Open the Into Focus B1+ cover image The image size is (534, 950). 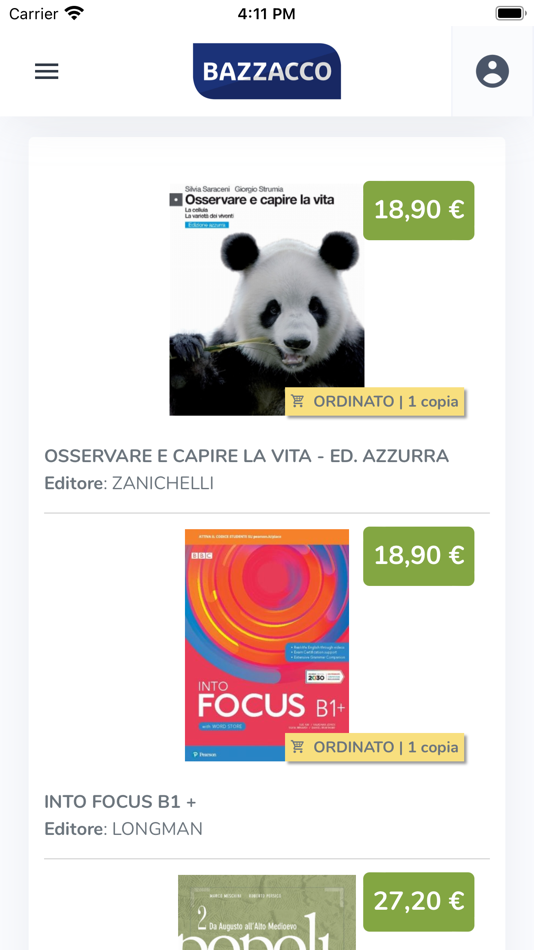(267, 645)
